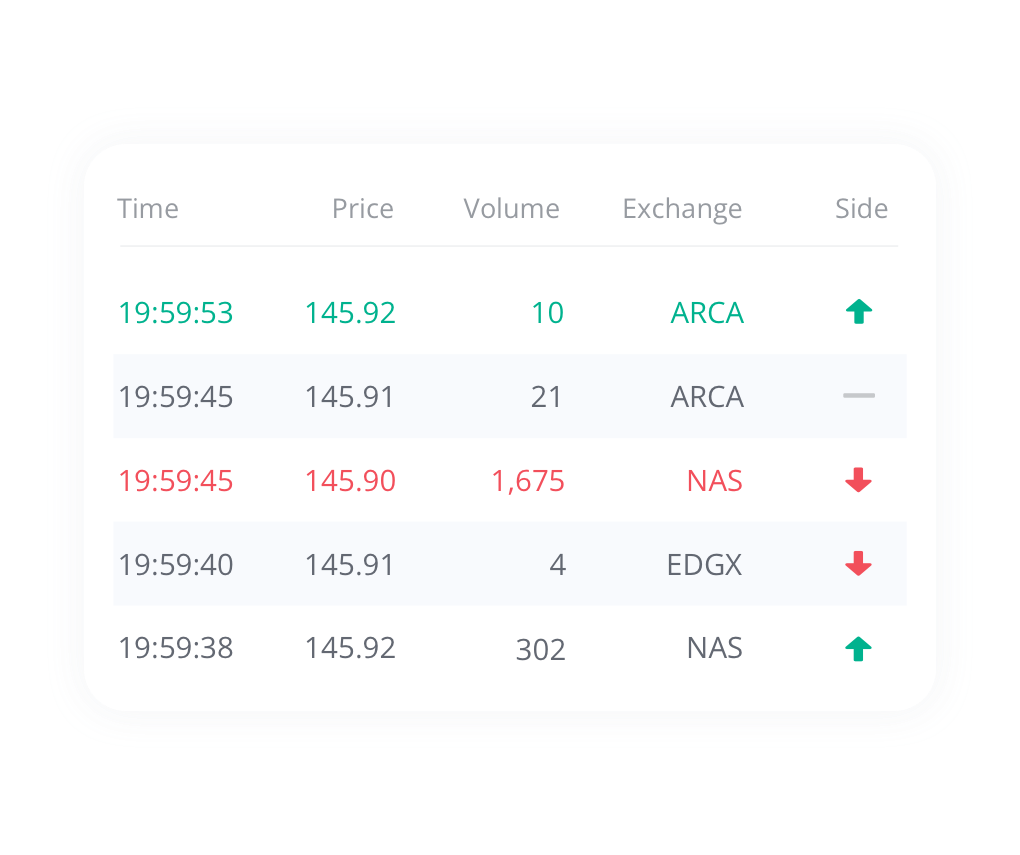1020x855 pixels.
Task: Click the red NAS exchange label
Action: coord(714,481)
